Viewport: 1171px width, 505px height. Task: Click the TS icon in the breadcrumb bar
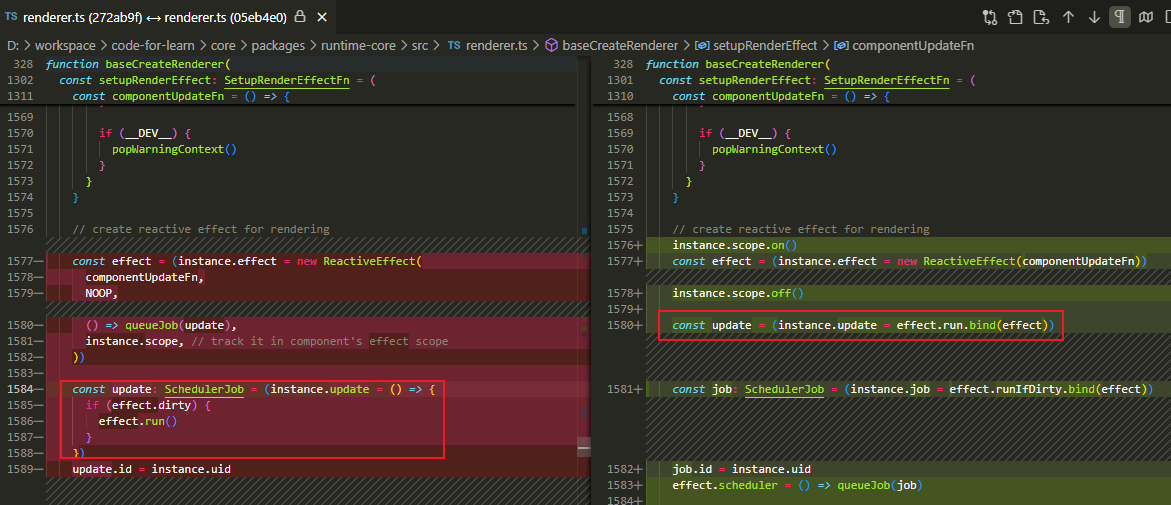pos(454,46)
